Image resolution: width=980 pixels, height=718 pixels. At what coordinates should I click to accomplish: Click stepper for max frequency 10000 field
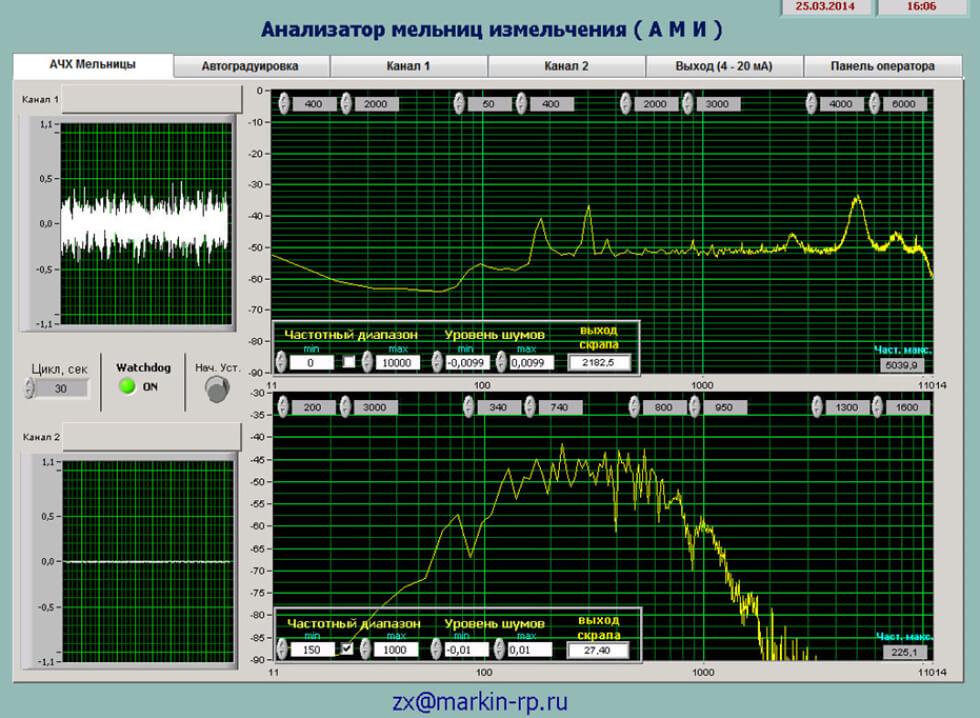tap(366, 363)
